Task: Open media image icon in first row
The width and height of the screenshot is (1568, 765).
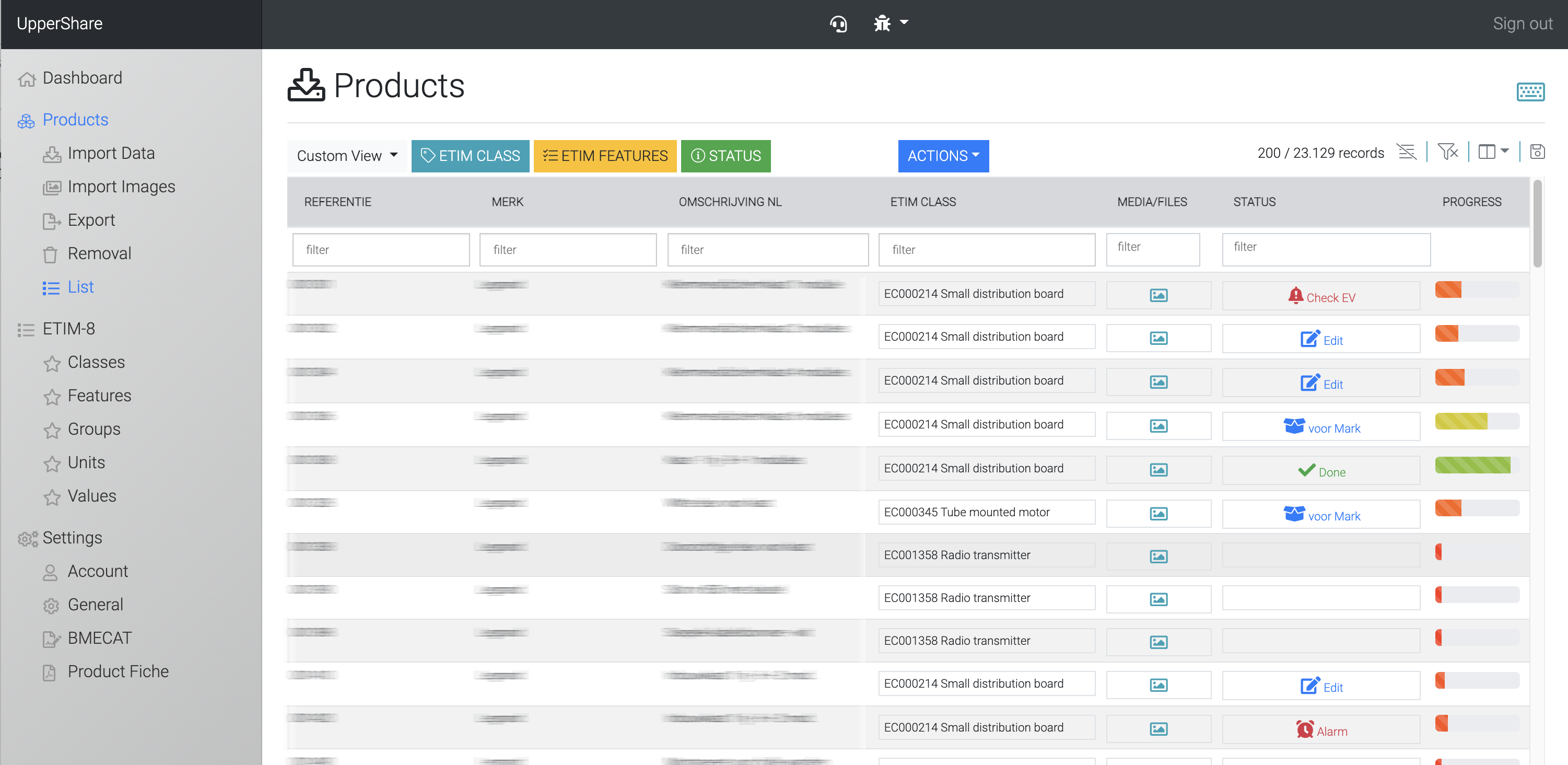Action: coord(1158,295)
